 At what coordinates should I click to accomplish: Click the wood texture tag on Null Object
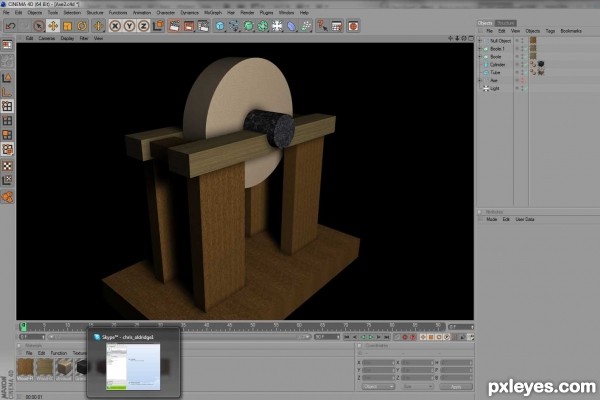[x=533, y=40]
